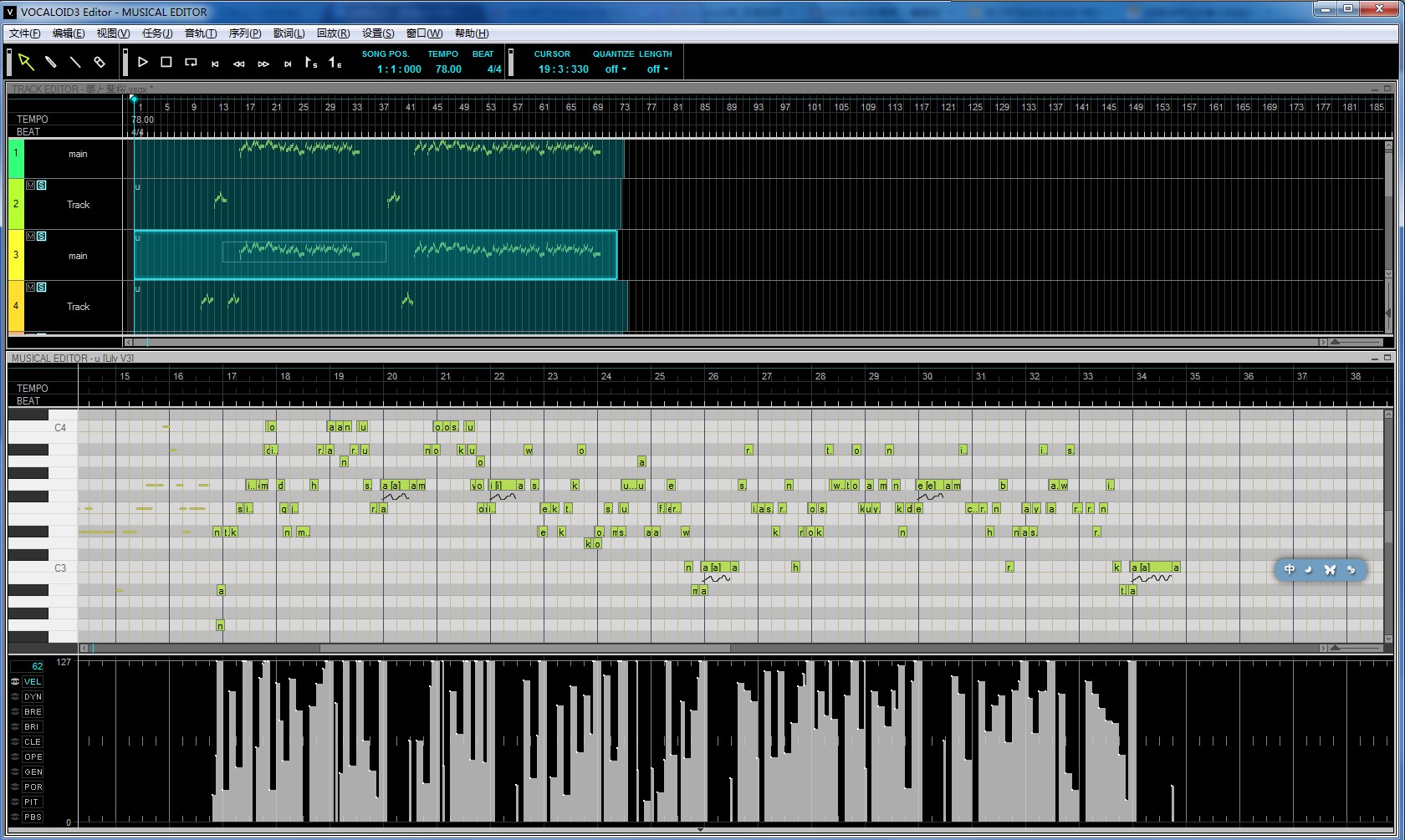Select the PIT control parameter
This screenshot has width=1405, height=840.
(33, 802)
